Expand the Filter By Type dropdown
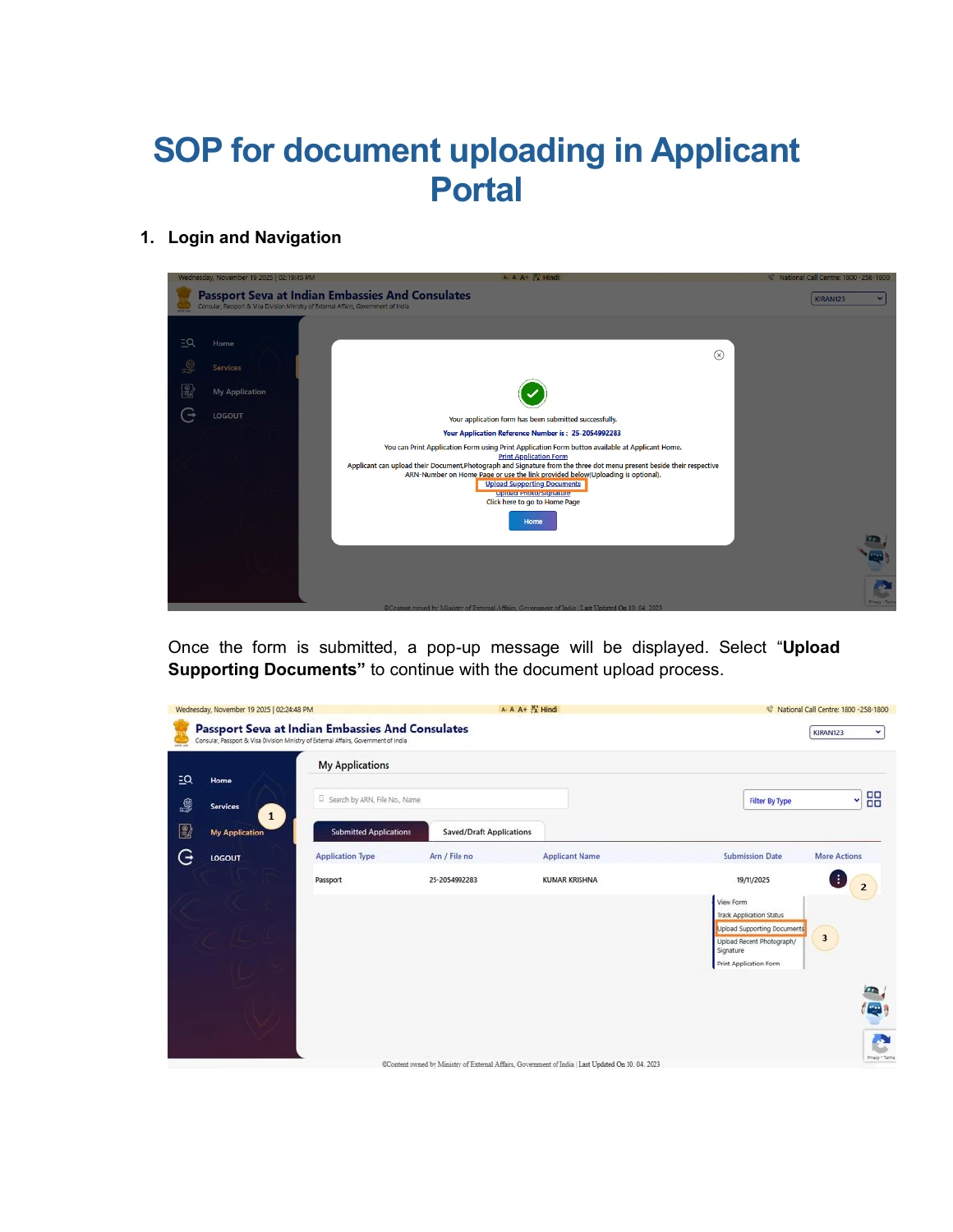Screen dimensions: 953x1232 click(803, 800)
